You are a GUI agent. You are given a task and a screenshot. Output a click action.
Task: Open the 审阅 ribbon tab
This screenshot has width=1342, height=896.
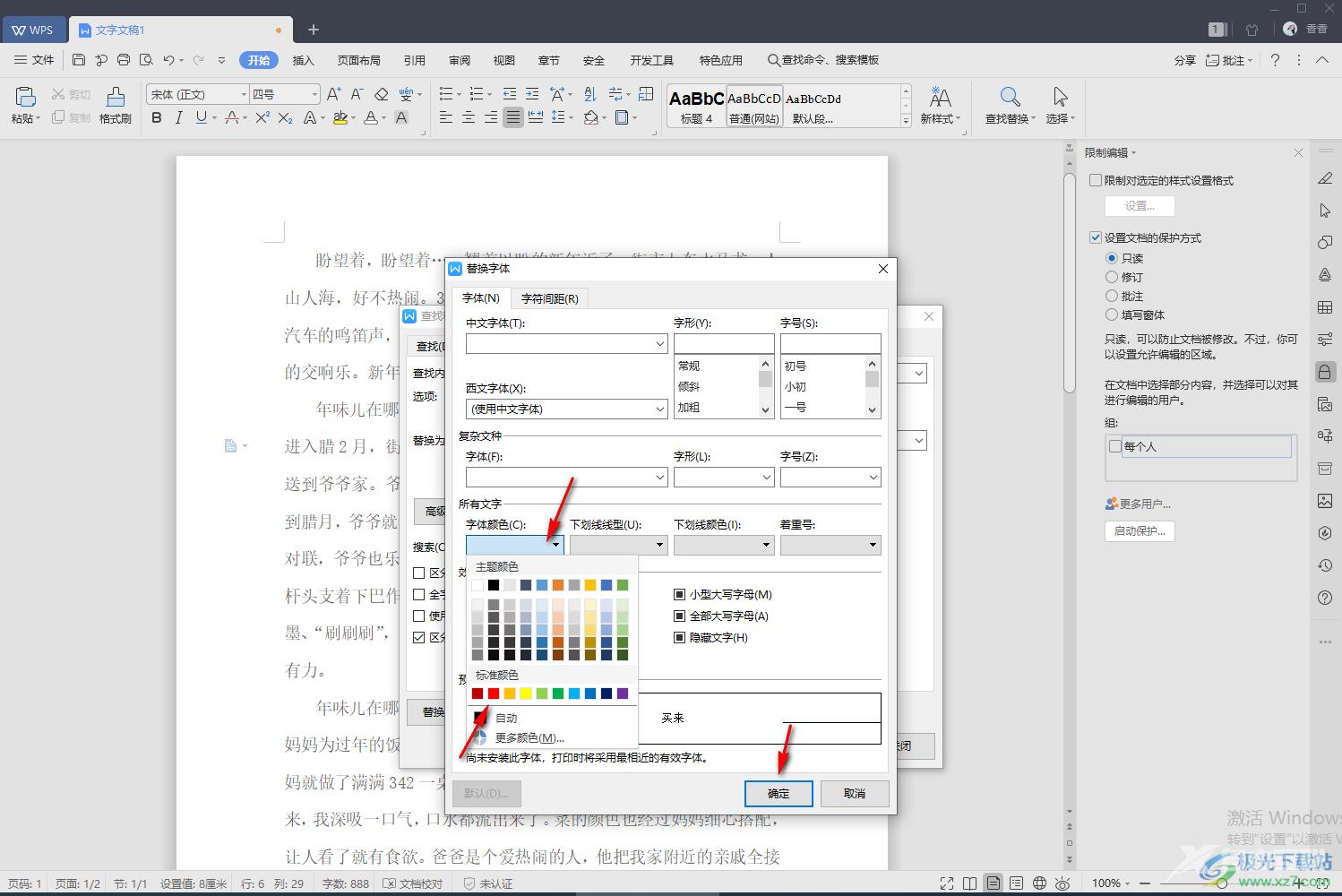tap(460, 60)
